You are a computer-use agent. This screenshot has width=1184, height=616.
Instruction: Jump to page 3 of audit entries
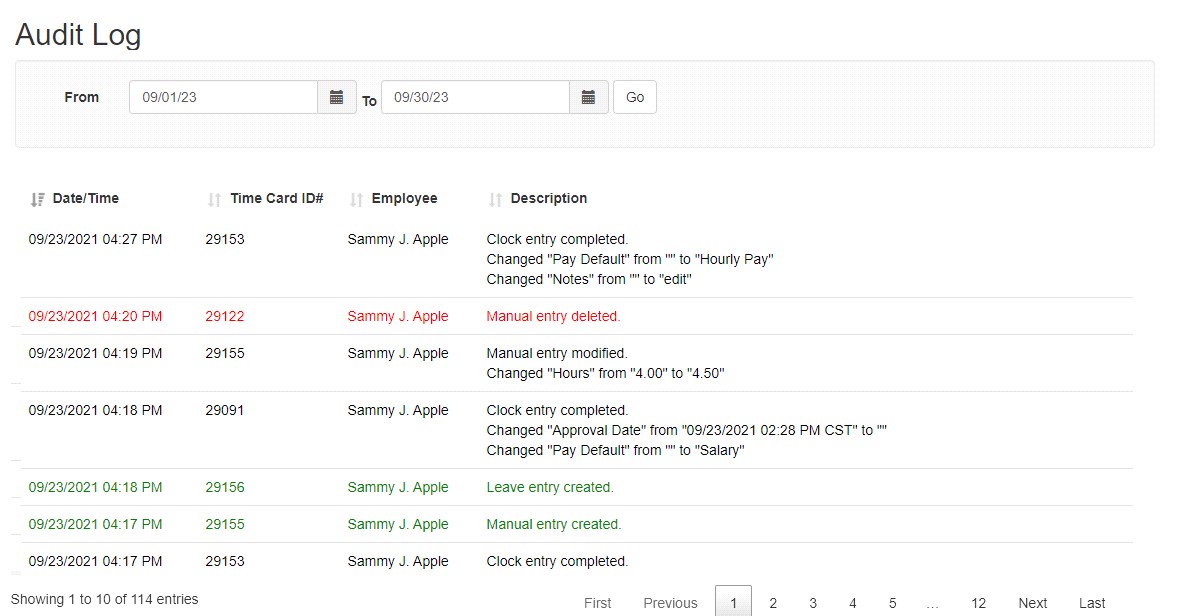coord(813,603)
